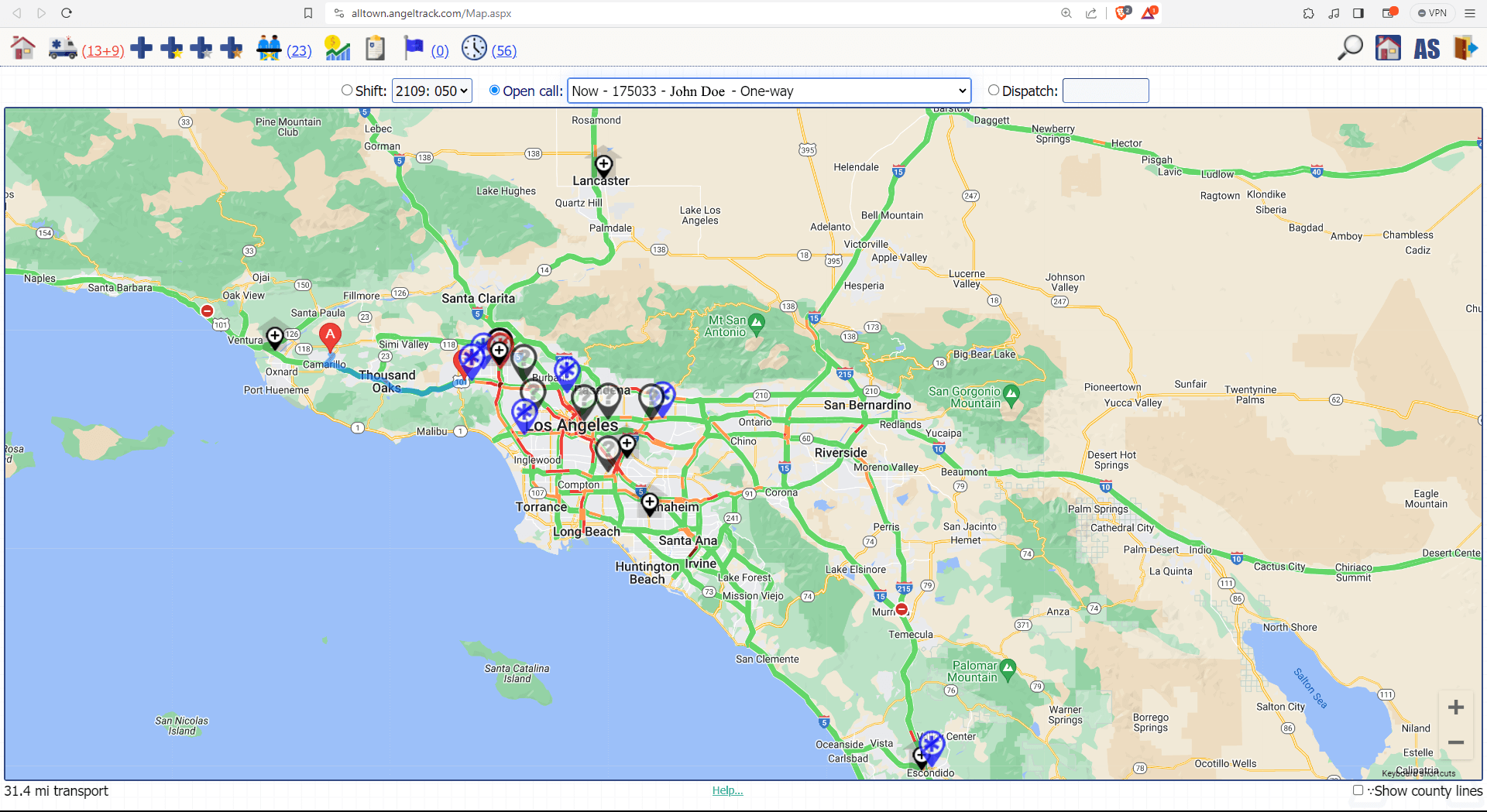
Task: Open Brave Shields lion icon
Action: pyautogui.click(x=1122, y=13)
